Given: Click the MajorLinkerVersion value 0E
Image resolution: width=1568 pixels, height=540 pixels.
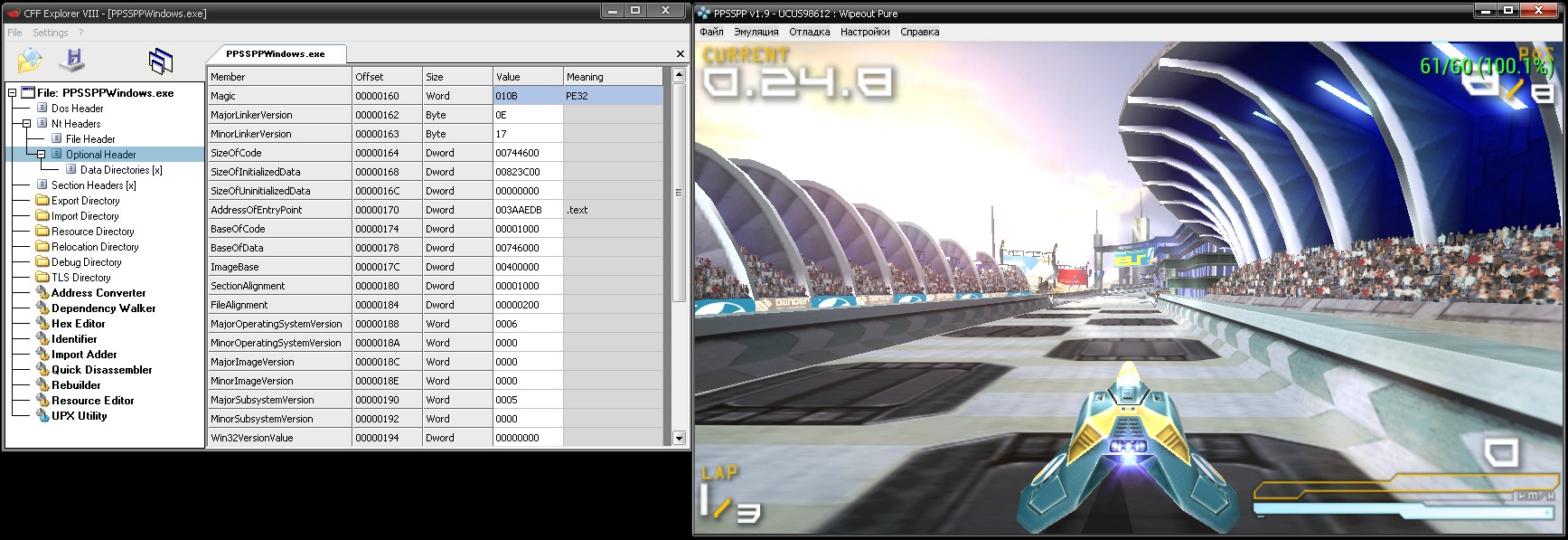Looking at the screenshot, I should [528, 115].
